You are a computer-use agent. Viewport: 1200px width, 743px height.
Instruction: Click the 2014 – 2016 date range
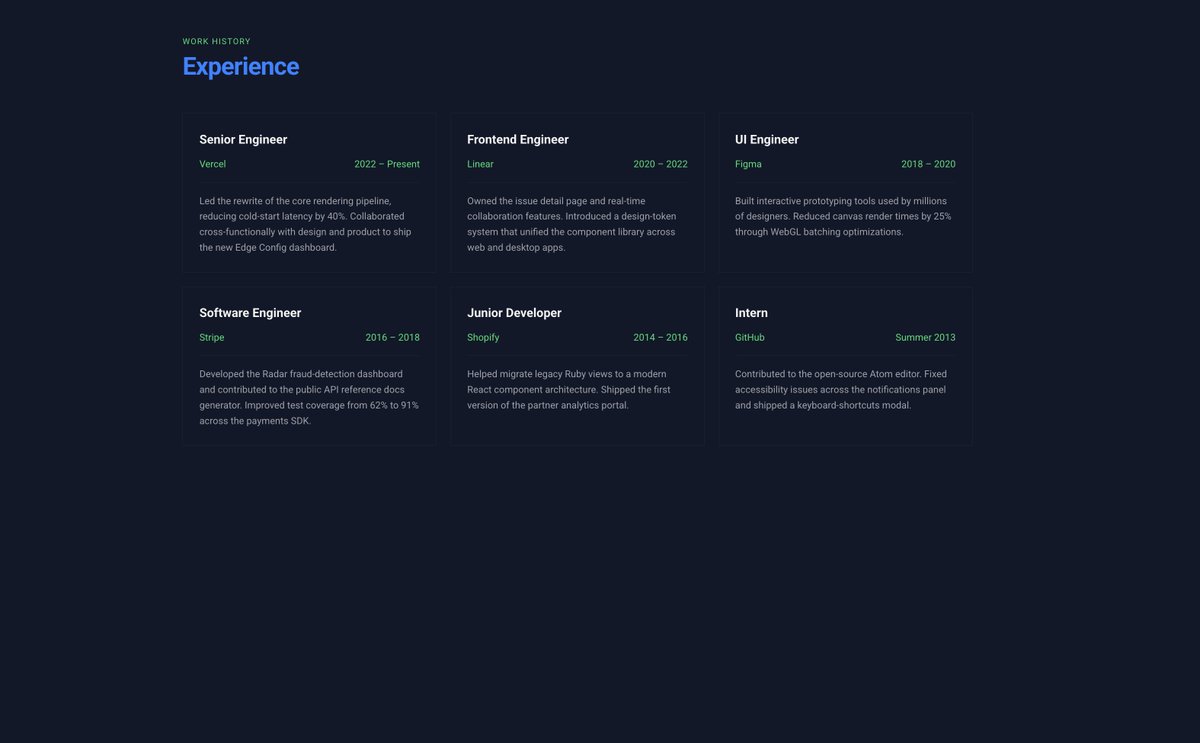[660, 338]
